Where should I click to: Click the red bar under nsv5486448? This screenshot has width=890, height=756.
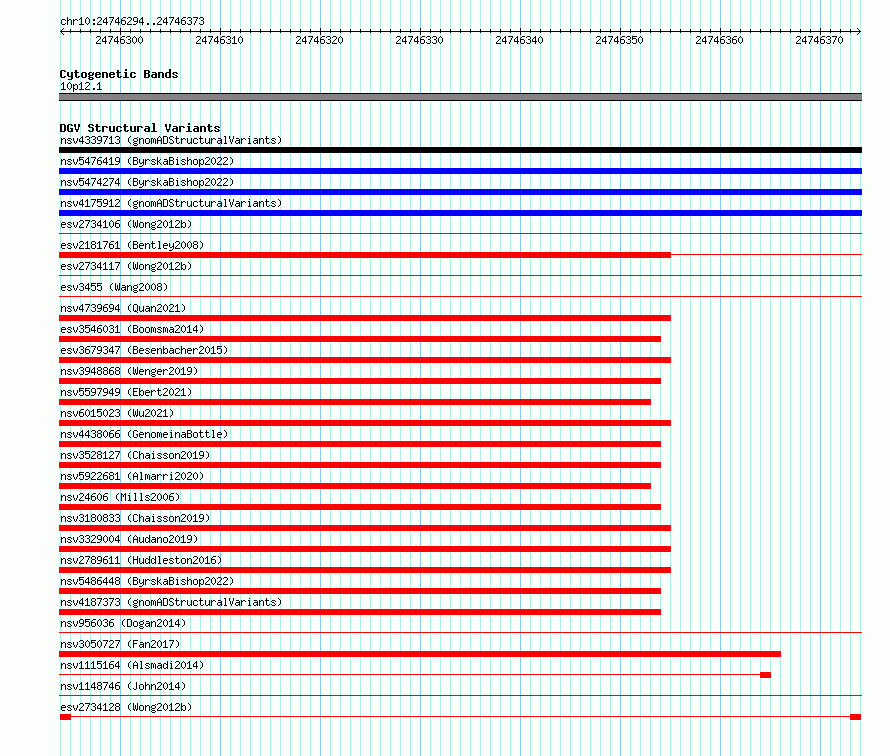(360, 591)
